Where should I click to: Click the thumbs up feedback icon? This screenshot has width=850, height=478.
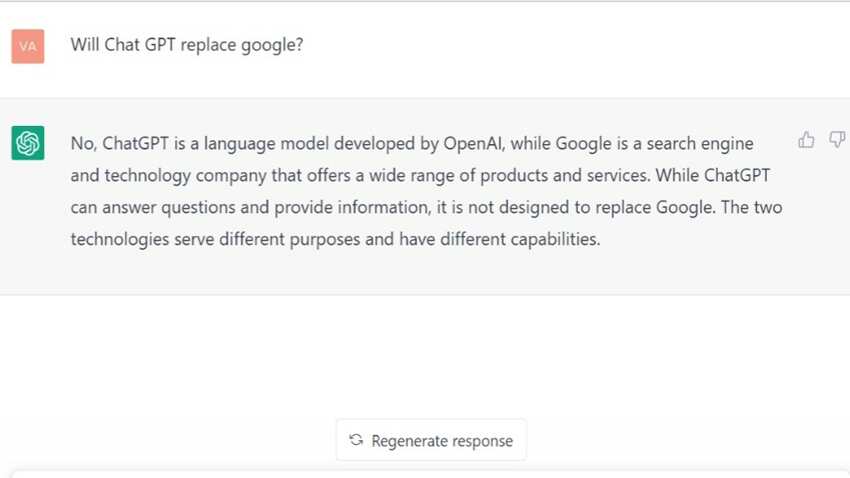[x=806, y=140]
